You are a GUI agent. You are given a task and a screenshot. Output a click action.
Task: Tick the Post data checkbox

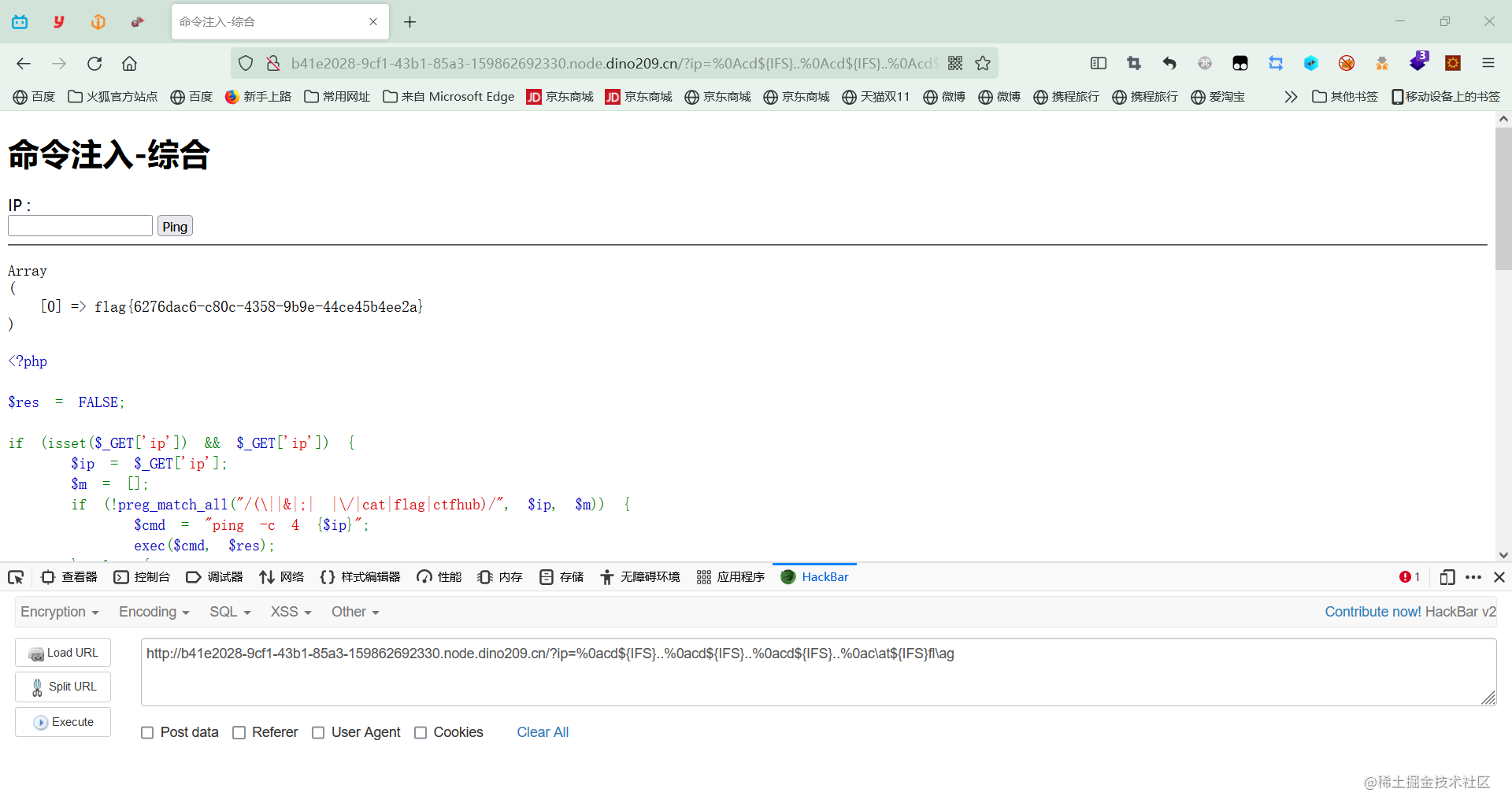147,733
